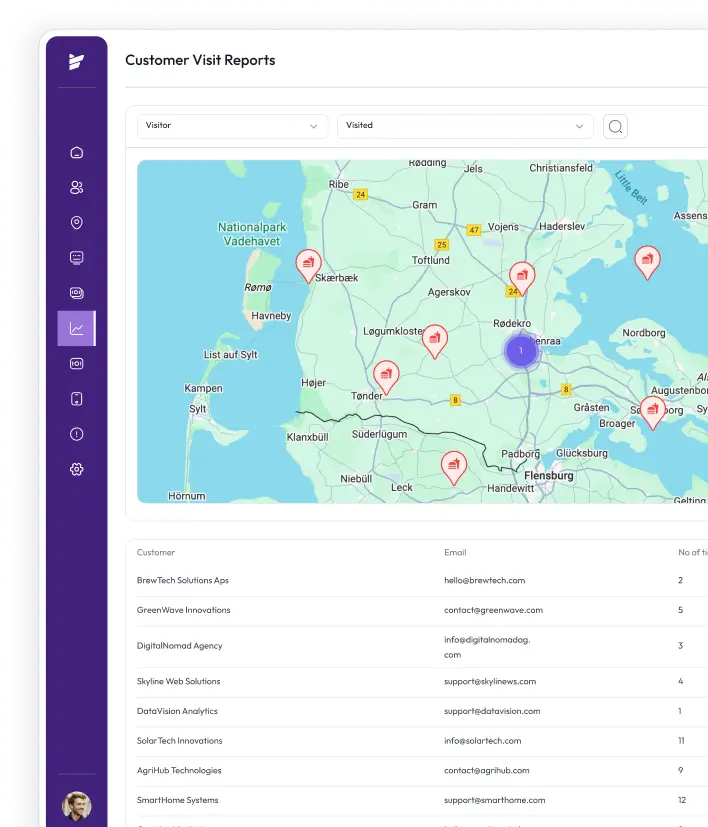Open the Users icon in sidebar
Viewport: 708px width, 827px height.
(x=77, y=188)
